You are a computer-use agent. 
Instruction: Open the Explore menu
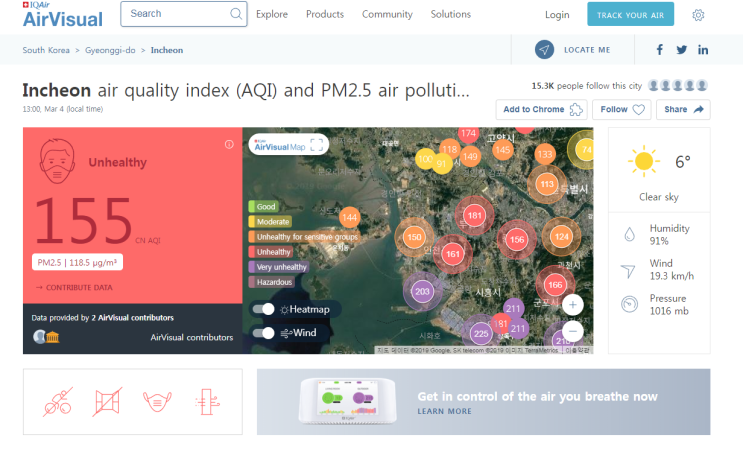tap(272, 15)
